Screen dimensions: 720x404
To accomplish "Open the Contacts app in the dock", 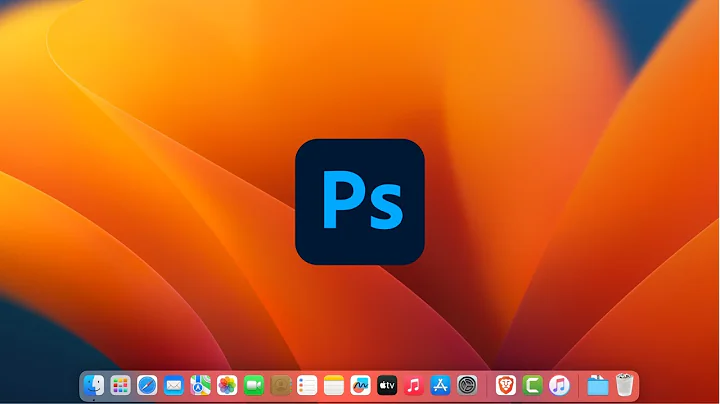I will pos(281,385).
